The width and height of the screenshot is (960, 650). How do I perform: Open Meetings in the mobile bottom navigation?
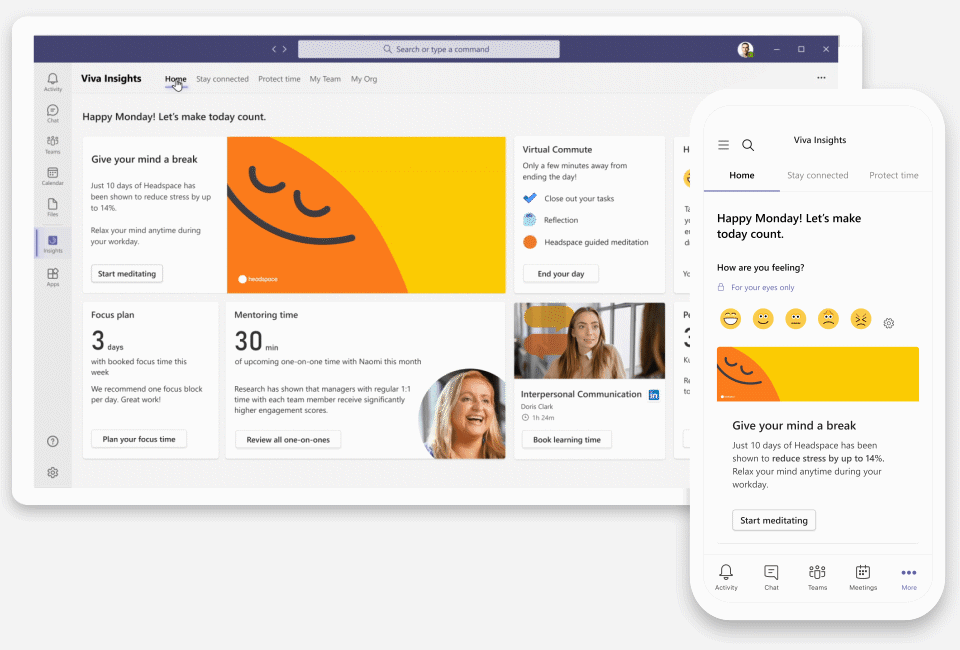[862, 577]
